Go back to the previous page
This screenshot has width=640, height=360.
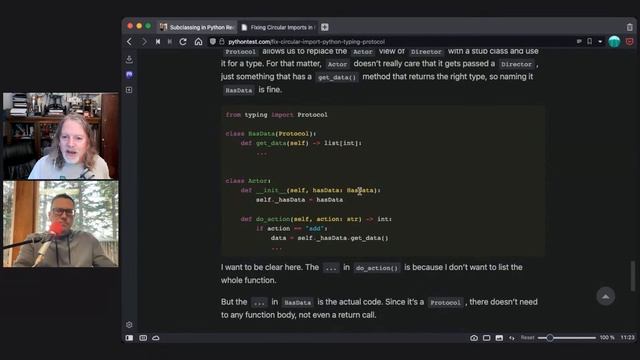tap(129, 42)
